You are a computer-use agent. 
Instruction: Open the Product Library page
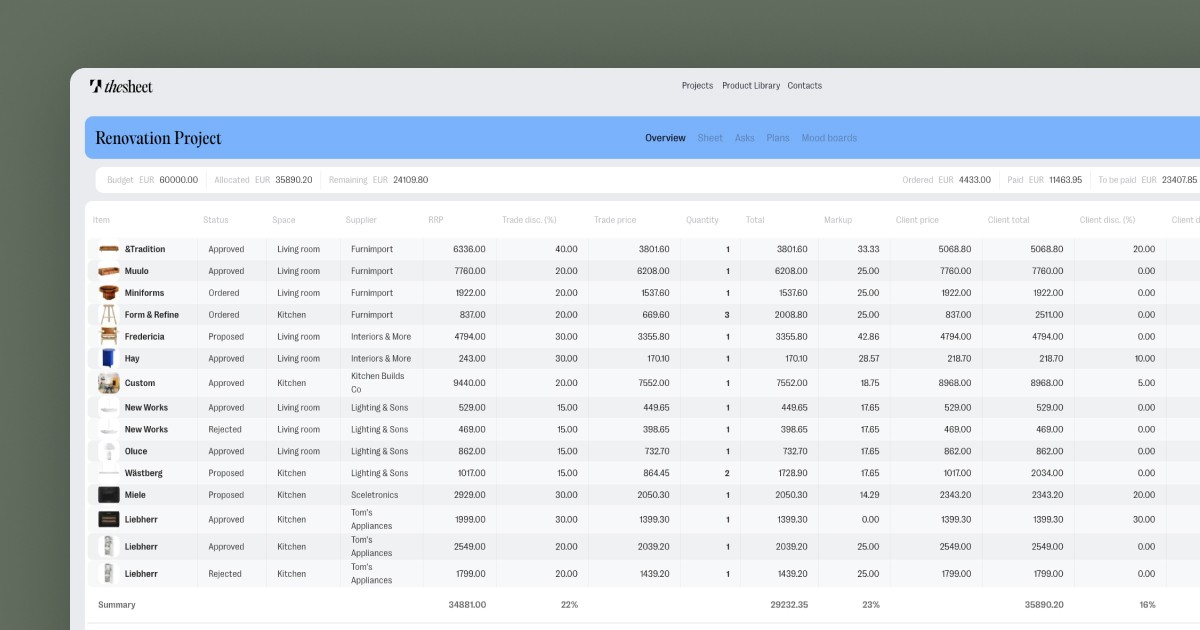click(x=751, y=86)
